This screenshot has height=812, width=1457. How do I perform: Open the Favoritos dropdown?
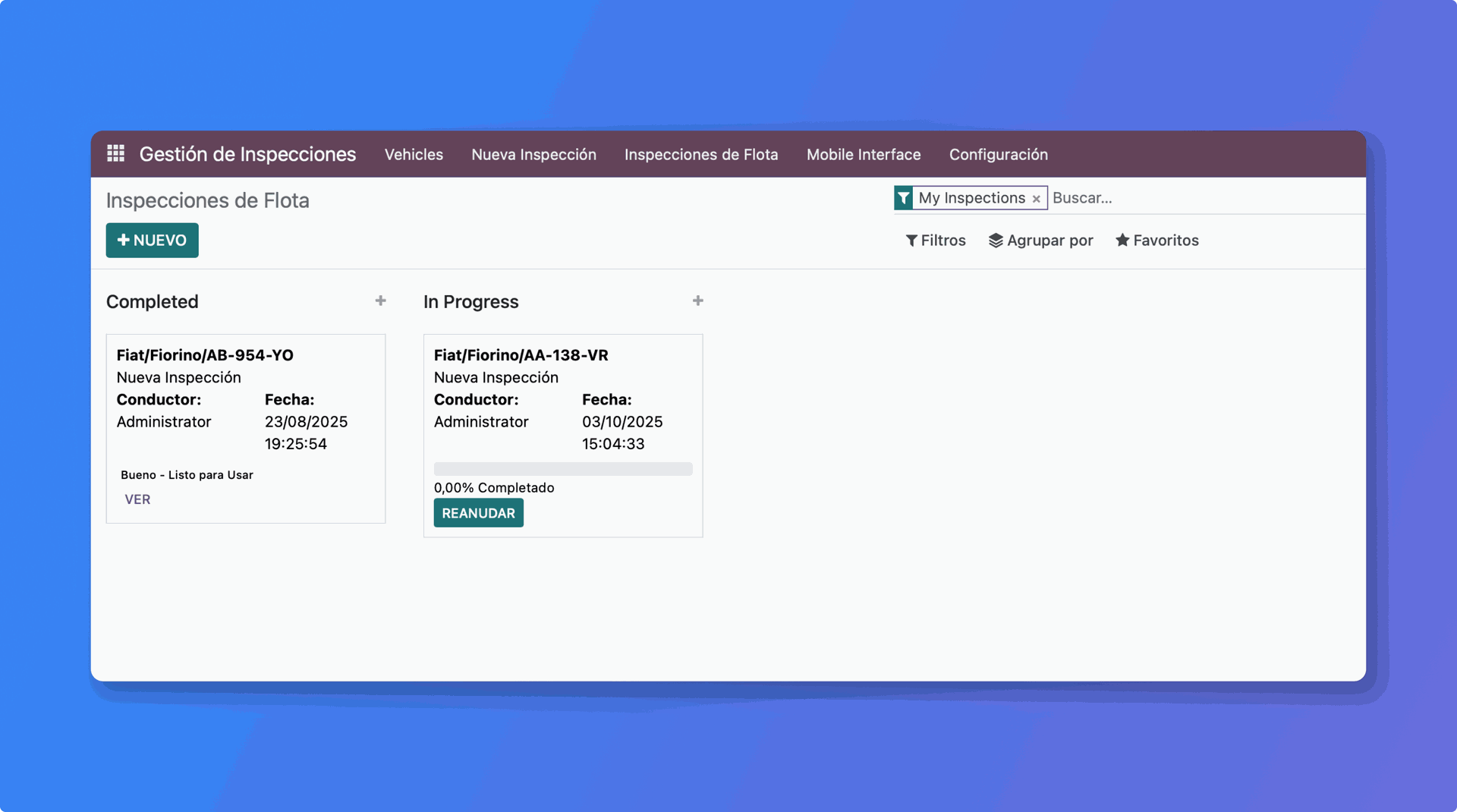pos(1156,241)
